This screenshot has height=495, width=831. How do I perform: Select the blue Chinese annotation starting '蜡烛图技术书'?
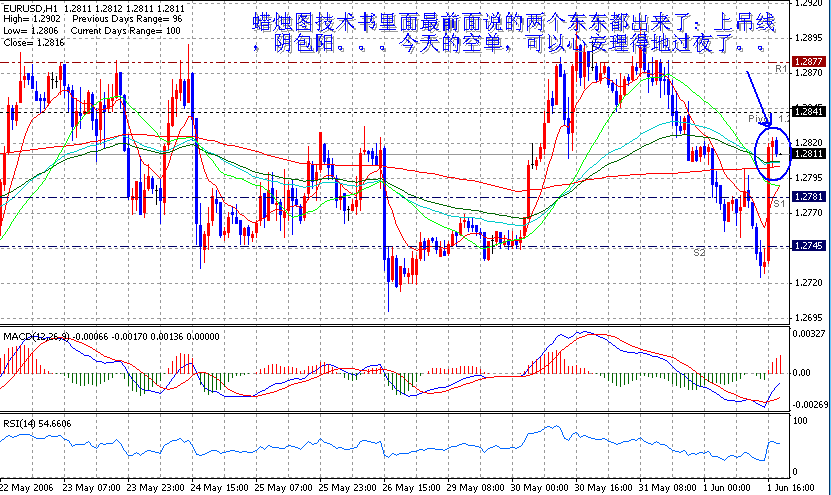(513, 32)
